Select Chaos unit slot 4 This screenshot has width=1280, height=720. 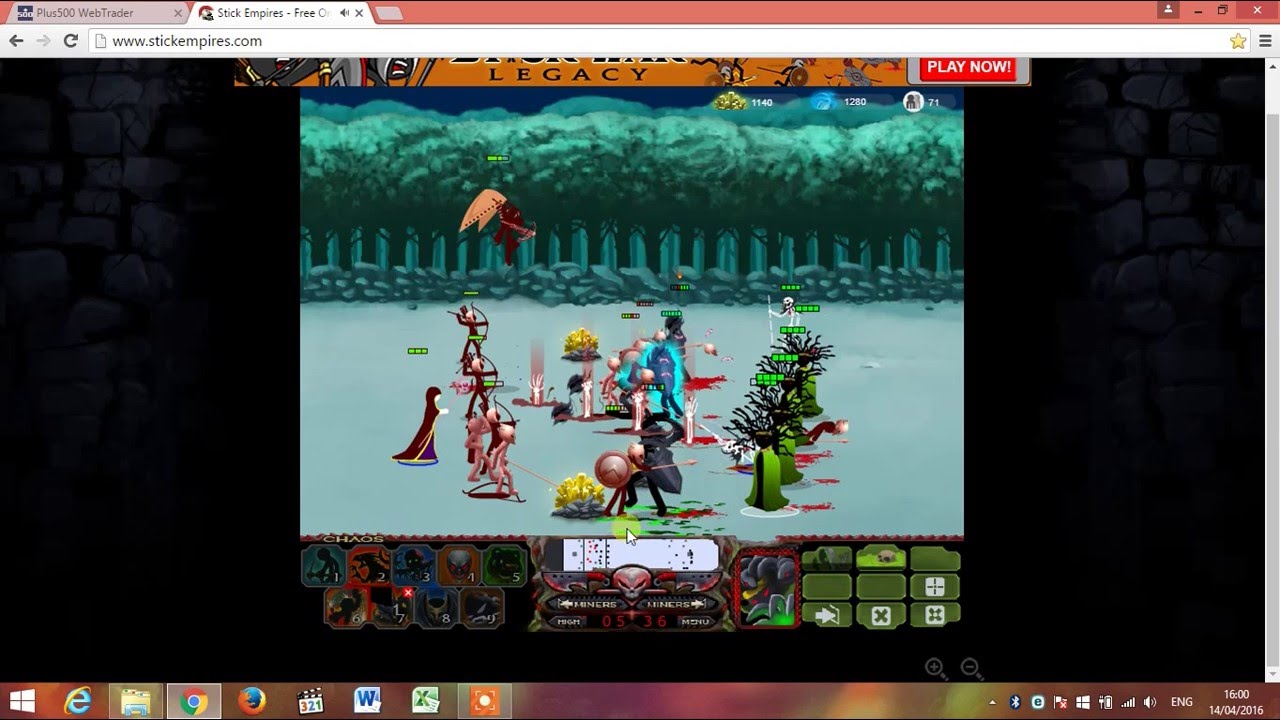(x=459, y=566)
